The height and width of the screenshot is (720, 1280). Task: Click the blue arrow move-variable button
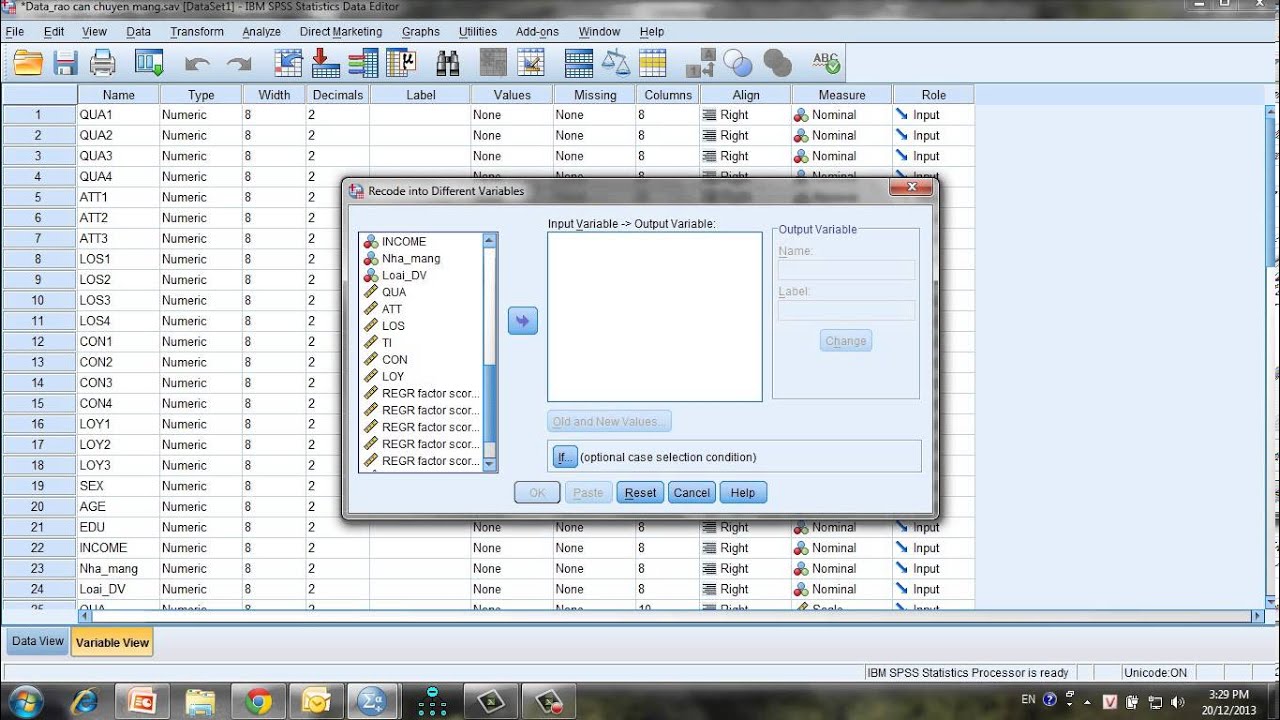tap(523, 321)
